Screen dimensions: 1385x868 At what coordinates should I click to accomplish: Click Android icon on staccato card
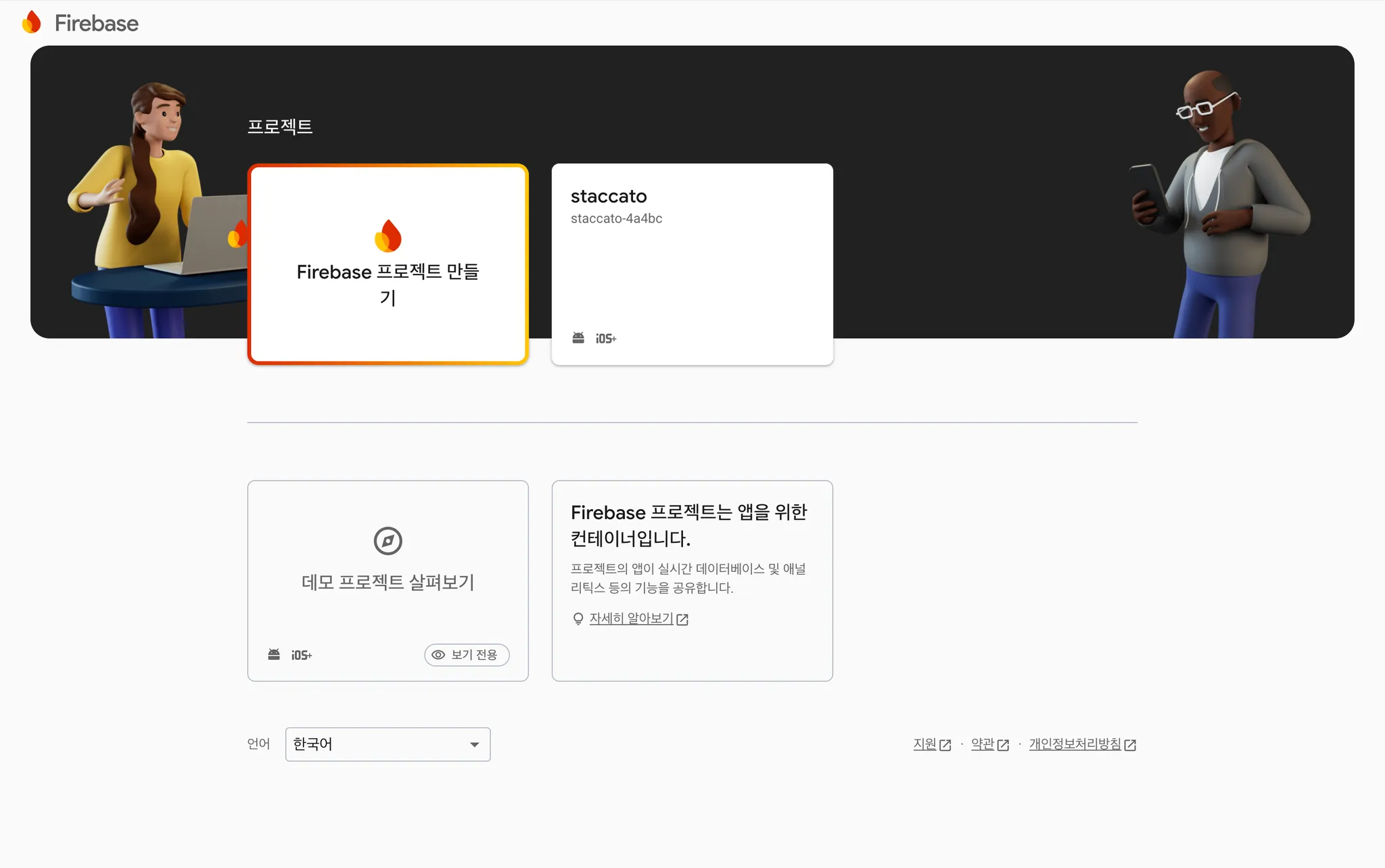(x=578, y=338)
